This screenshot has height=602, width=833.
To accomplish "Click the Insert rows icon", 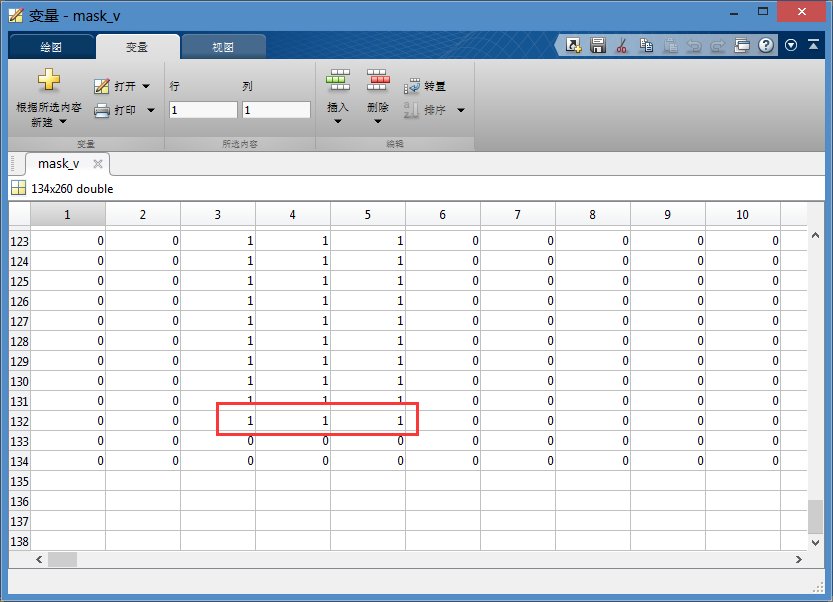I will click(x=338, y=81).
